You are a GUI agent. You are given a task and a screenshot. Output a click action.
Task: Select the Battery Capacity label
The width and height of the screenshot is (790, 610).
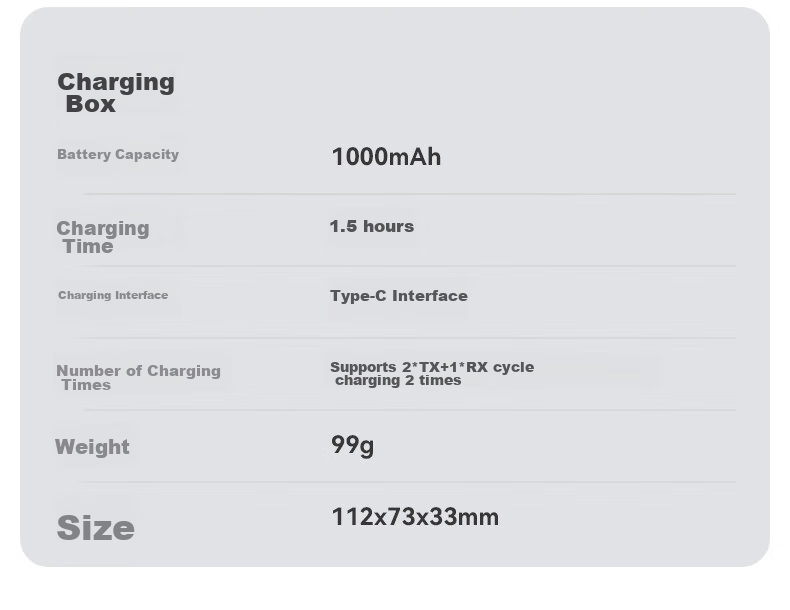click(x=118, y=154)
